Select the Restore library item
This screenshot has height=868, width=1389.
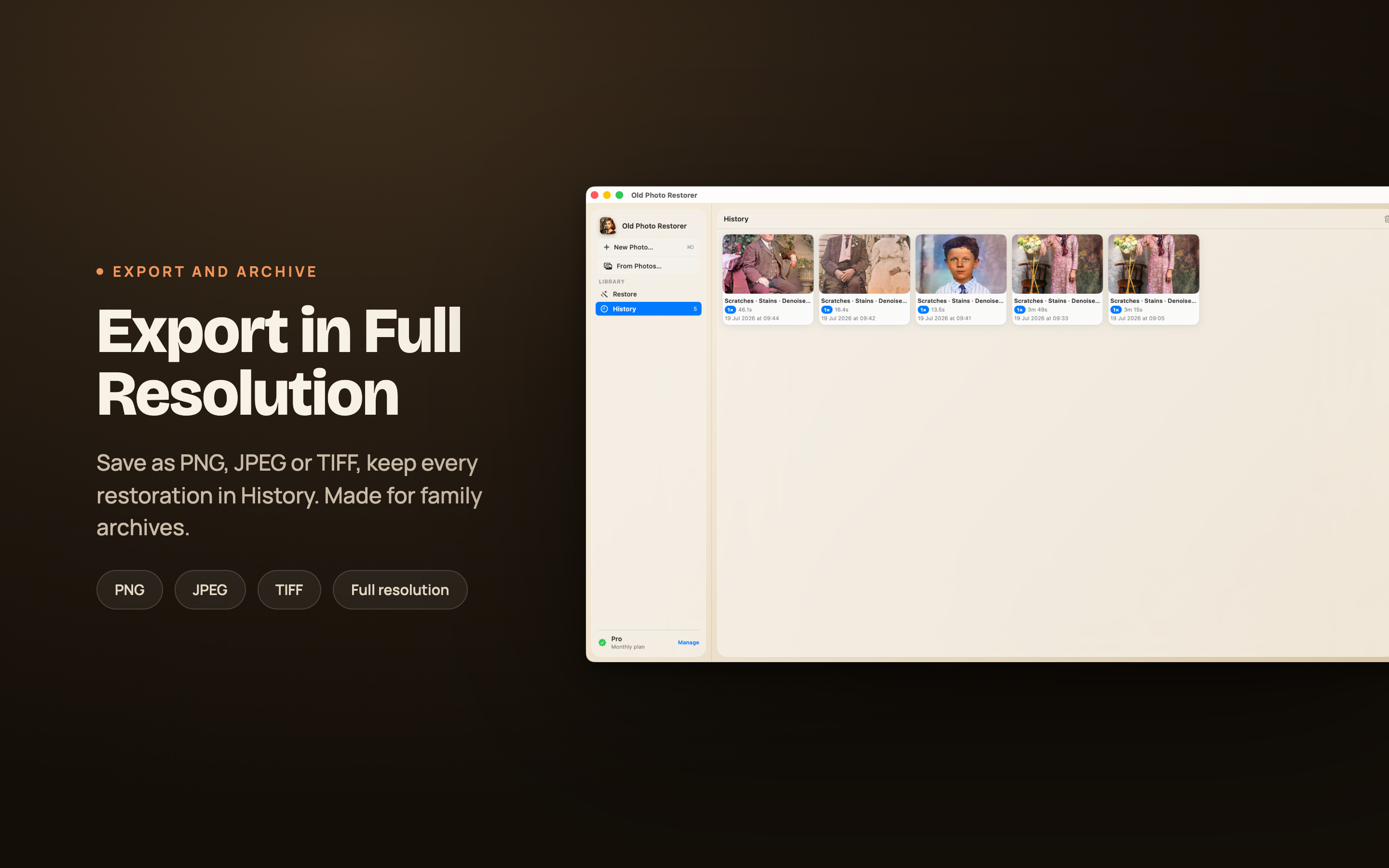[649, 295]
